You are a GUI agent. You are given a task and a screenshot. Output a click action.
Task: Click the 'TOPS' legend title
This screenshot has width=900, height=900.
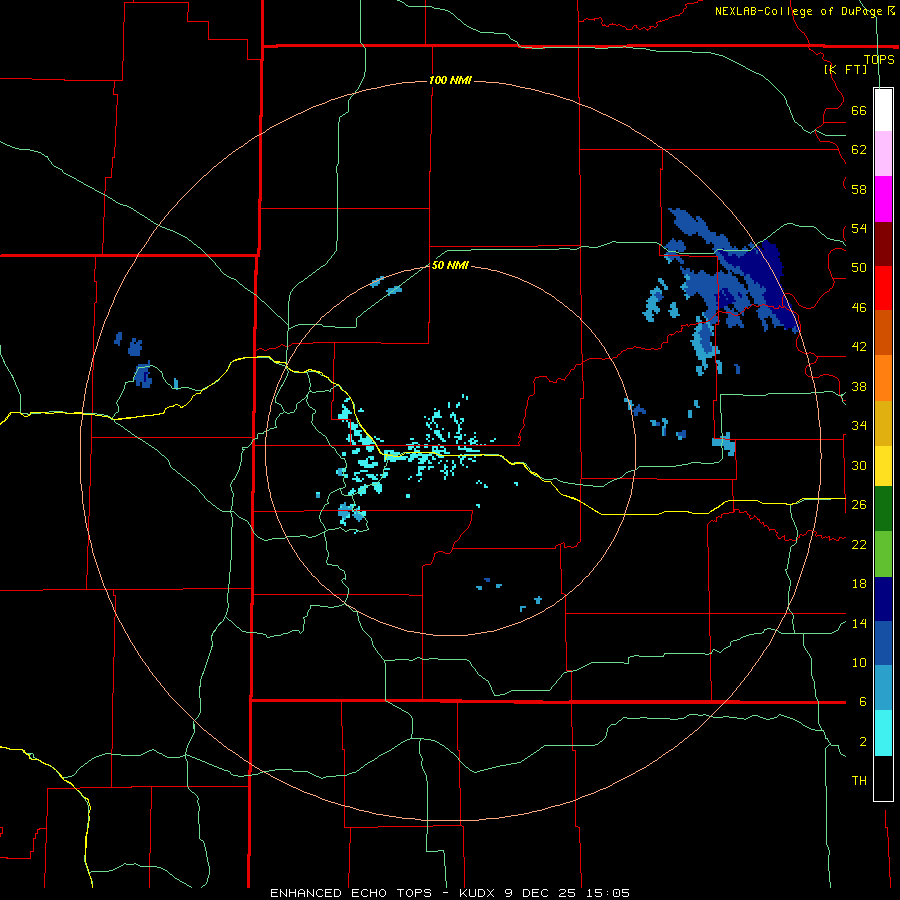pyautogui.click(x=879, y=60)
